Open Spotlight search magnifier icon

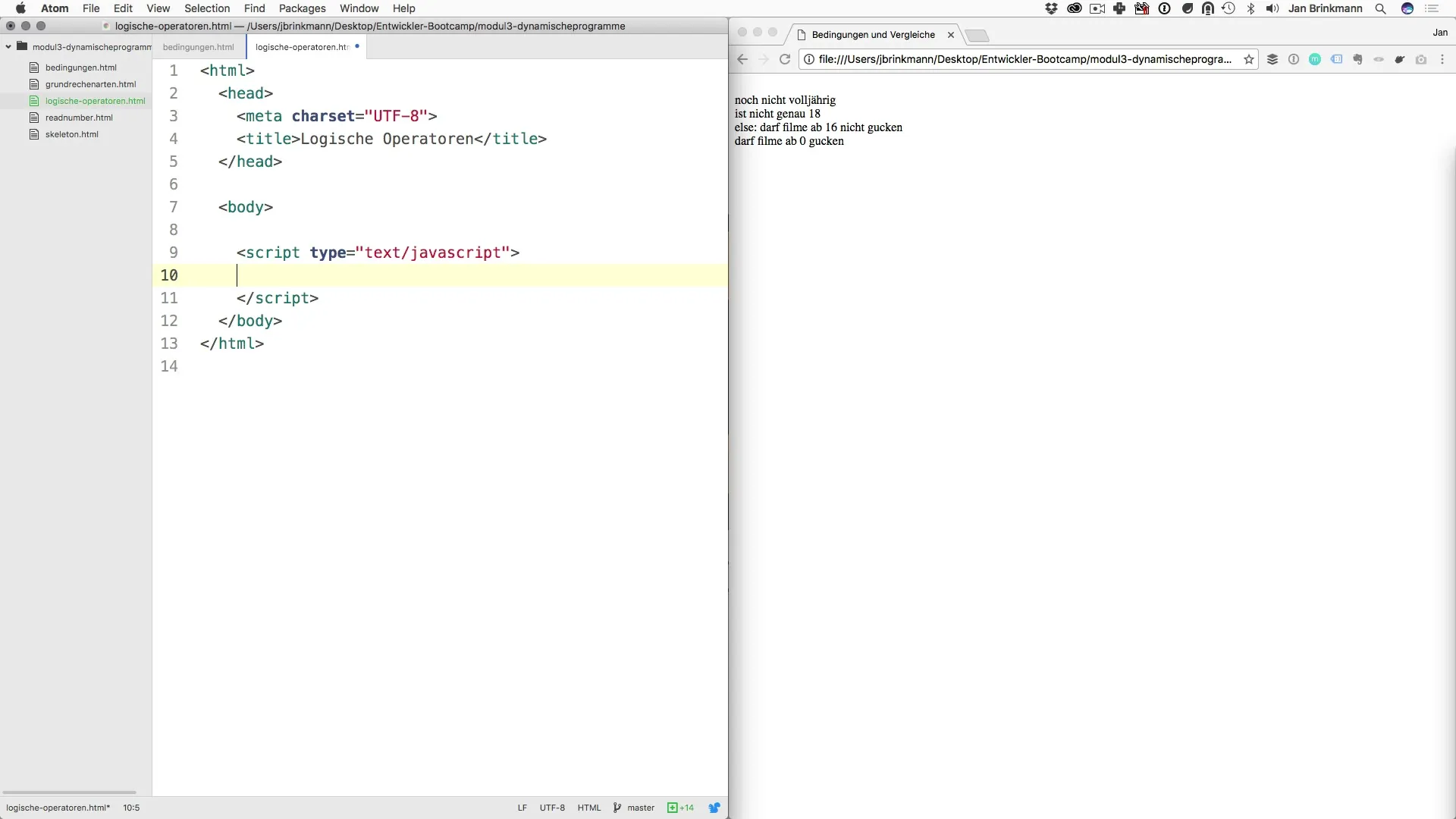point(1380,8)
